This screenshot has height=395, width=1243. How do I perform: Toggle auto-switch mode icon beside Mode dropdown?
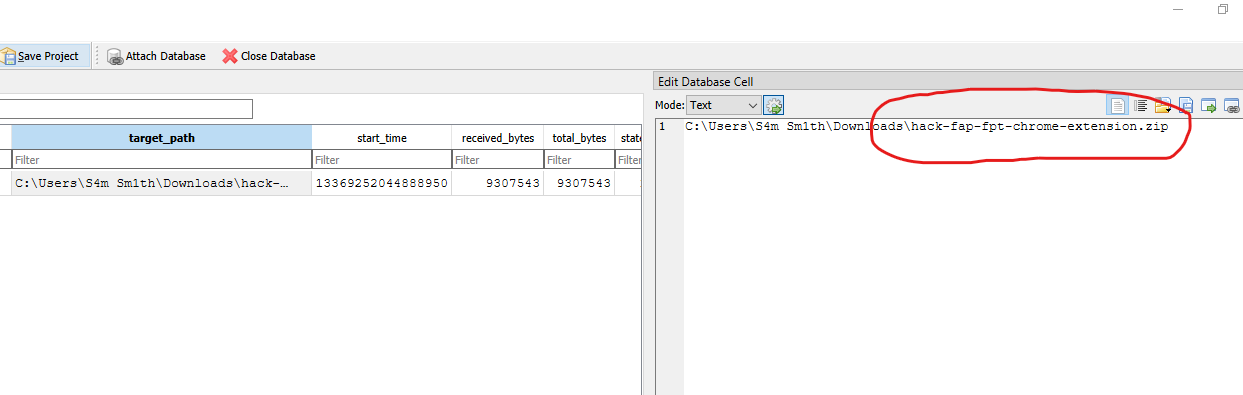tap(773, 105)
